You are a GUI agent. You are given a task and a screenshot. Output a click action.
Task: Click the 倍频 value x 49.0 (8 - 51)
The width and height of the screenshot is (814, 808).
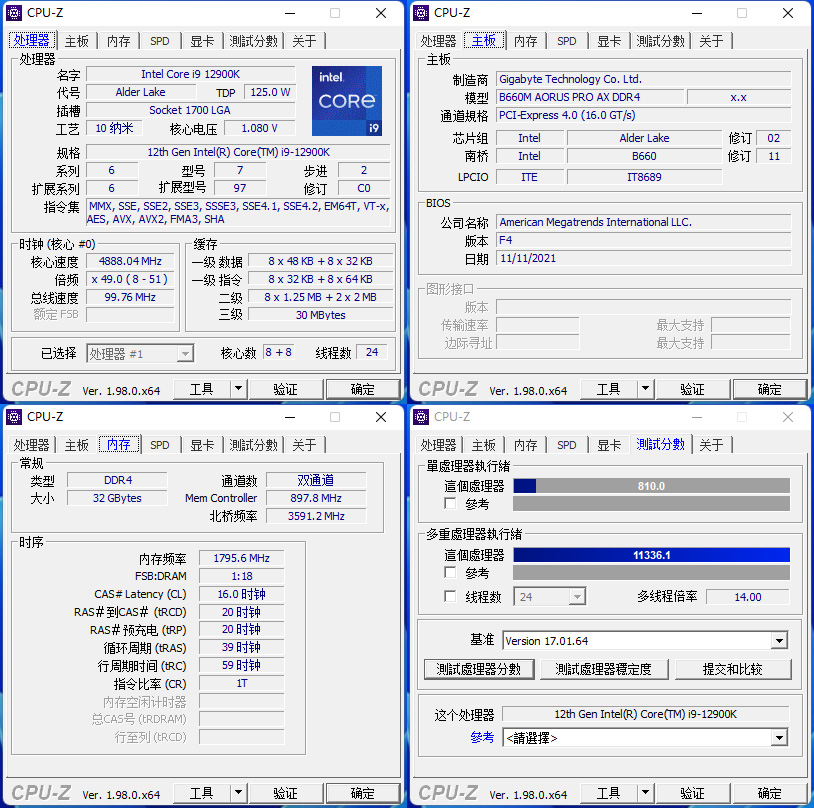[x=130, y=279]
